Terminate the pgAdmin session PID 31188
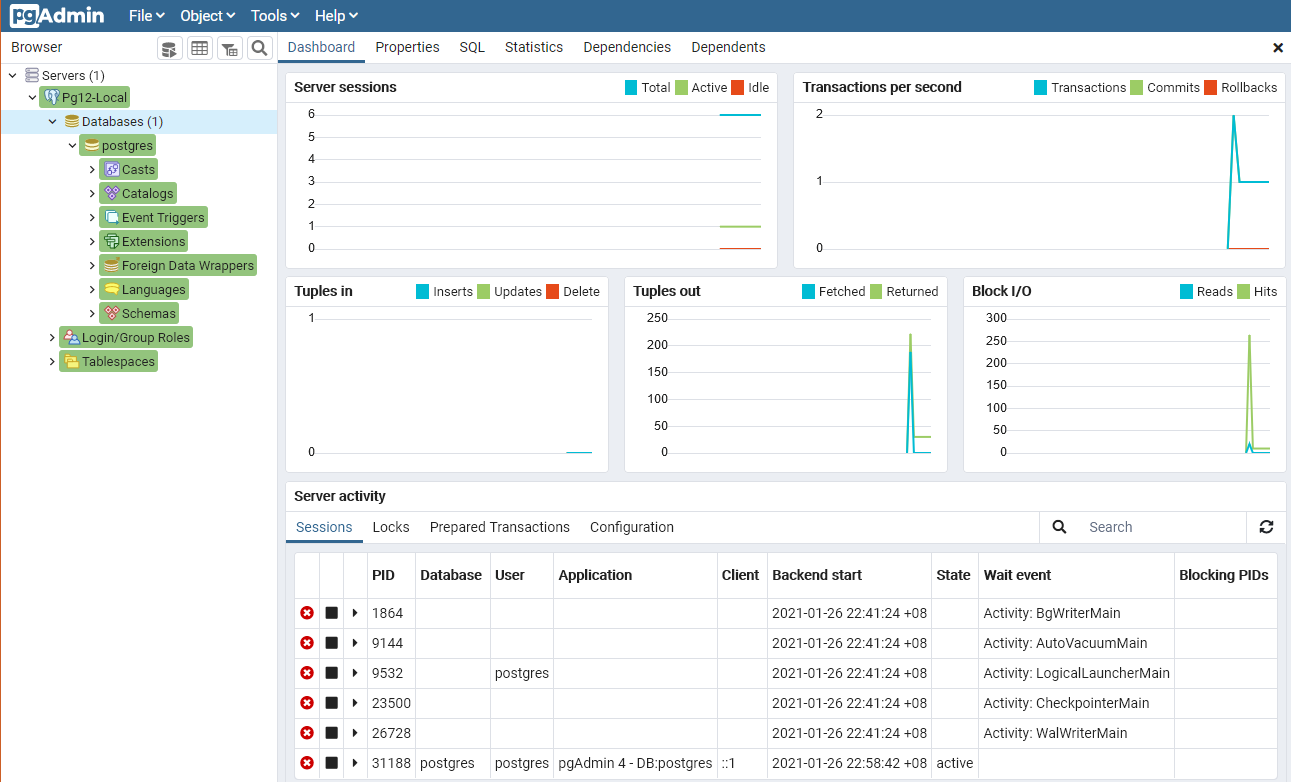This screenshot has height=782, width=1291. coord(307,763)
